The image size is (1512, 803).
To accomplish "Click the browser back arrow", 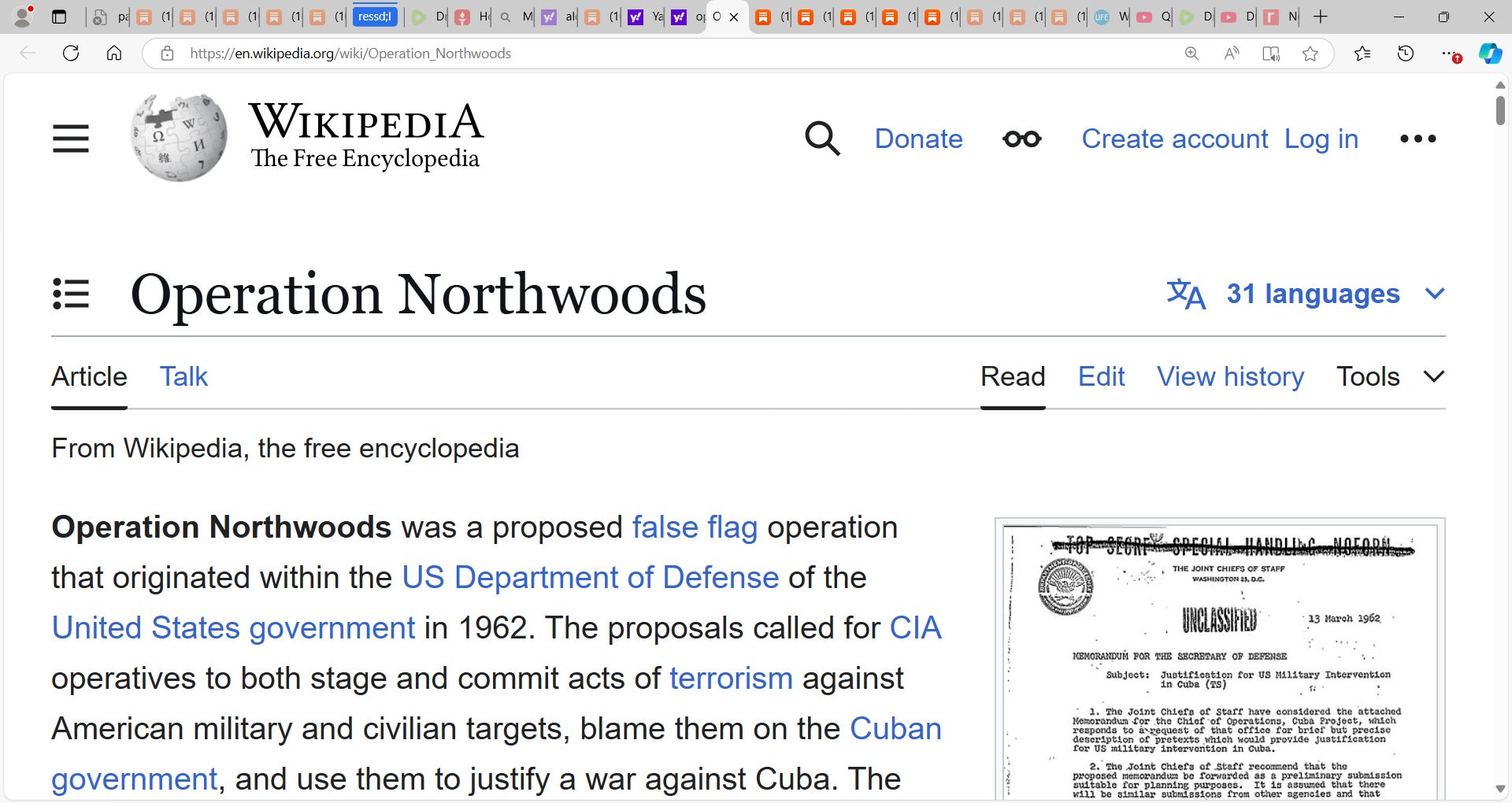I will (28, 54).
